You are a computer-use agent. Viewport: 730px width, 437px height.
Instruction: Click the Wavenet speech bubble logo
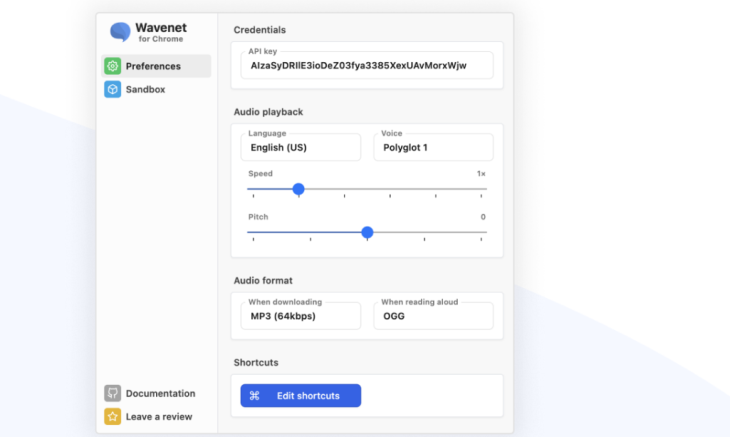coord(120,32)
